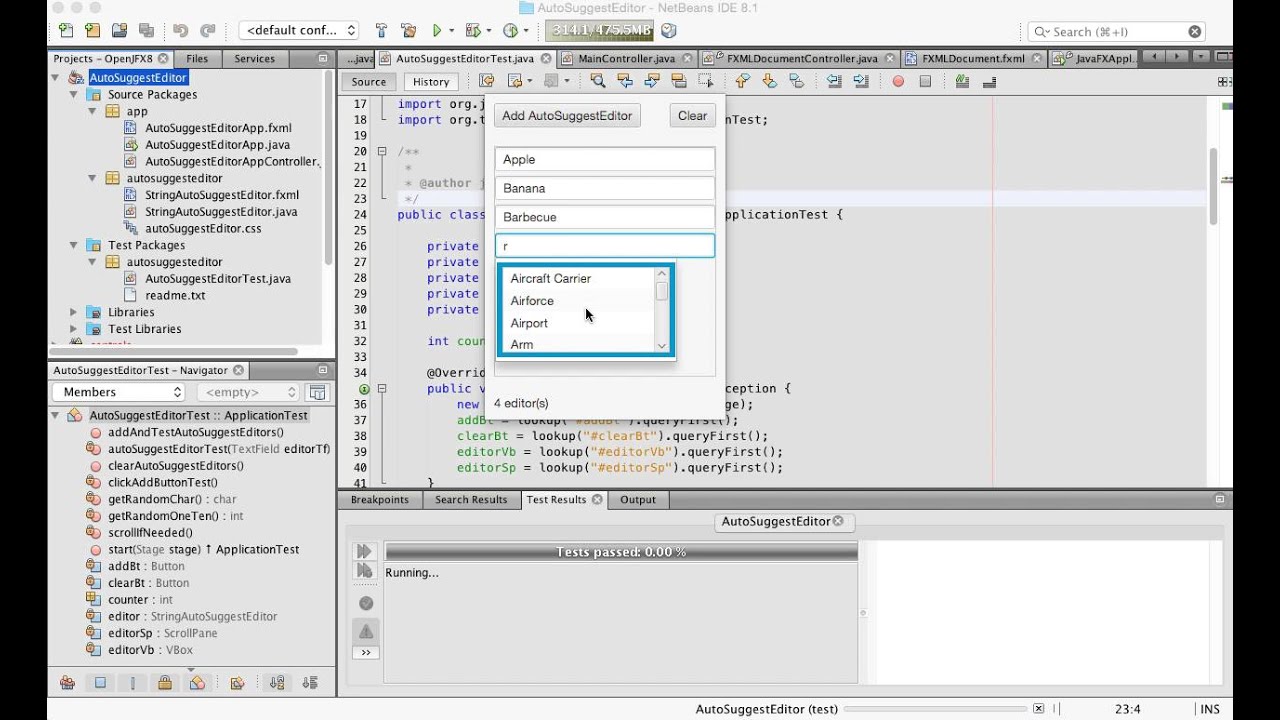
Task: Toggle Show Inner Classes in Navigator
Action: [197, 683]
